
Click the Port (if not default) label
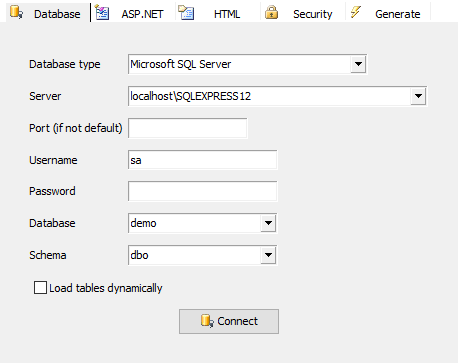[x=76, y=128]
